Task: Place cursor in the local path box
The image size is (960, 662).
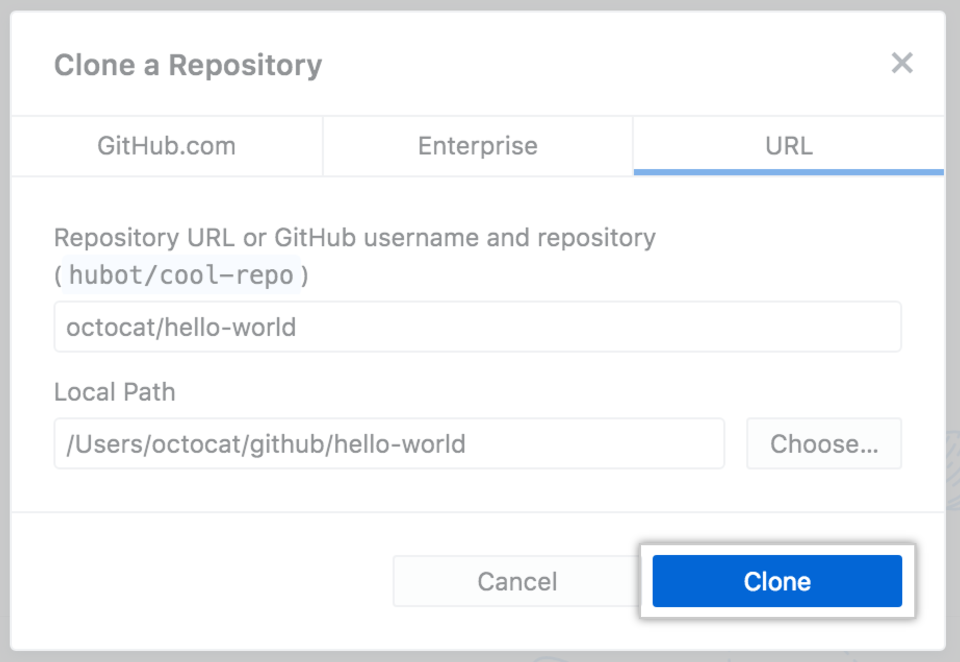Action: point(388,443)
